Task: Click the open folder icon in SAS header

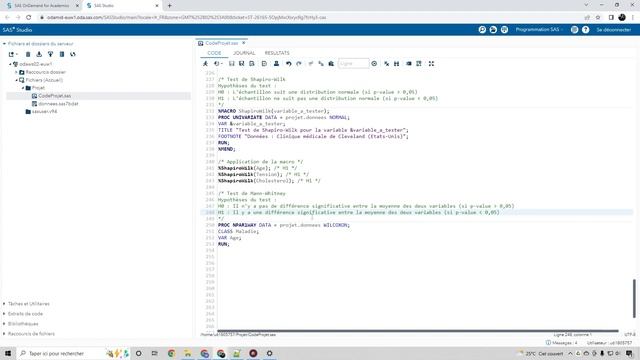Action: tap(493, 30)
